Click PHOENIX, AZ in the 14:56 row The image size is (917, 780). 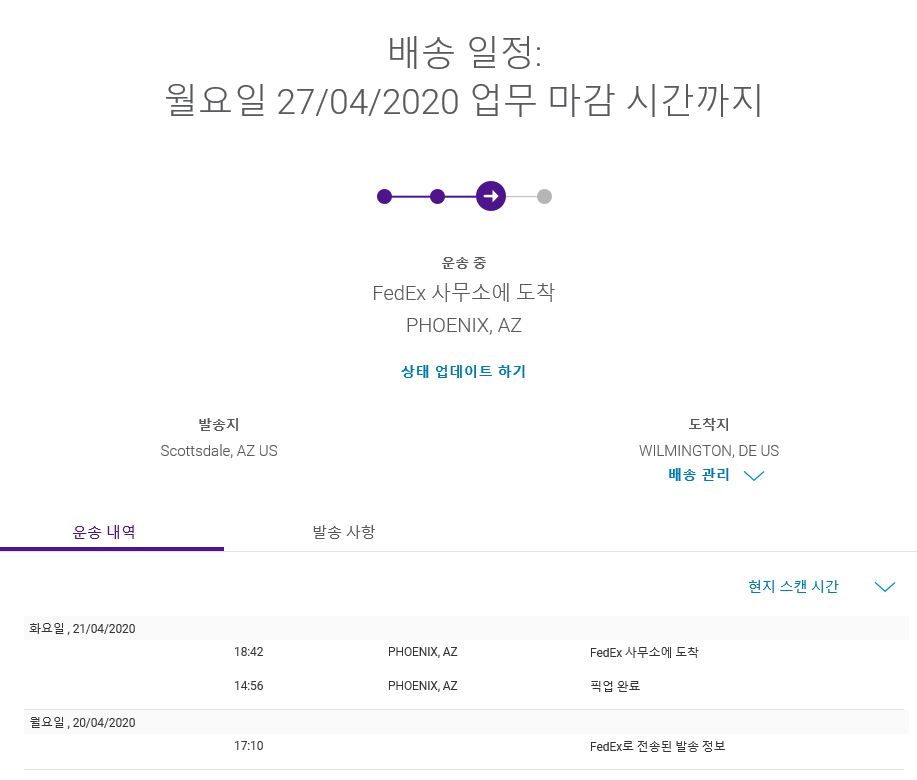[422, 686]
